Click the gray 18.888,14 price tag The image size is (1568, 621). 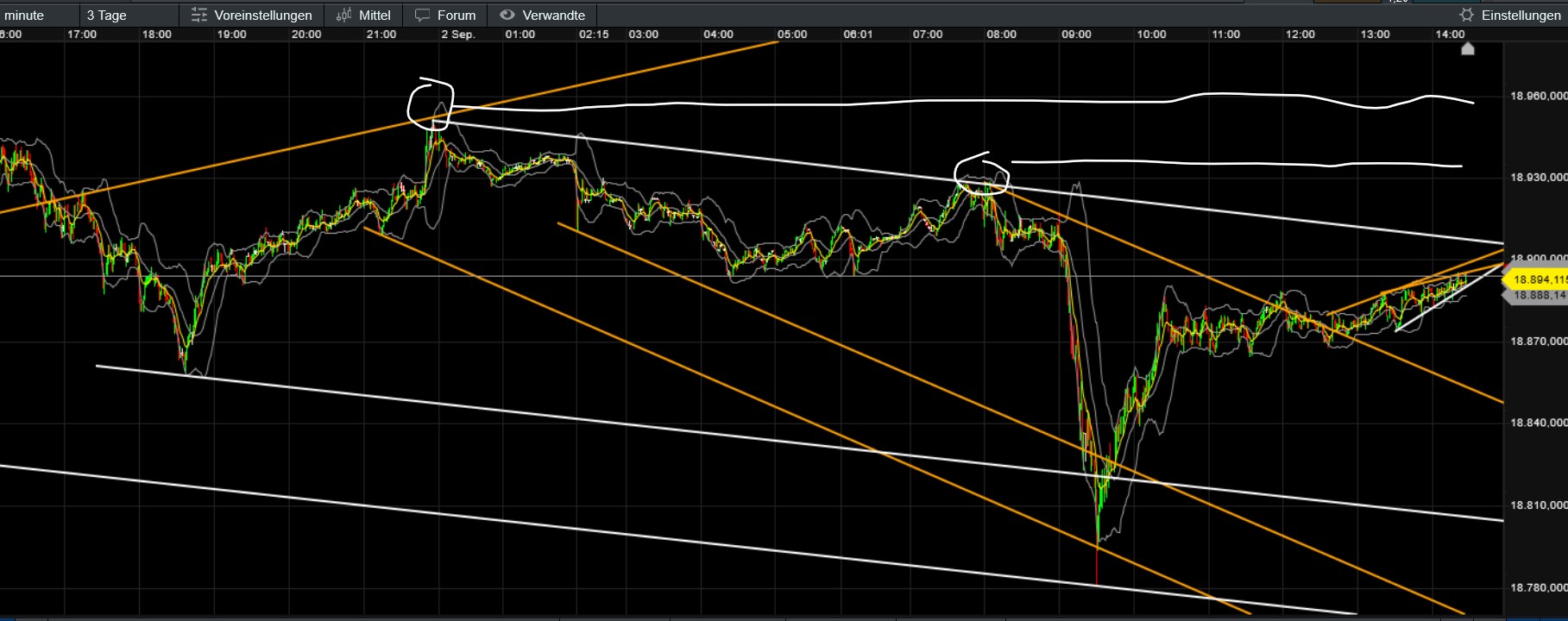click(1537, 295)
